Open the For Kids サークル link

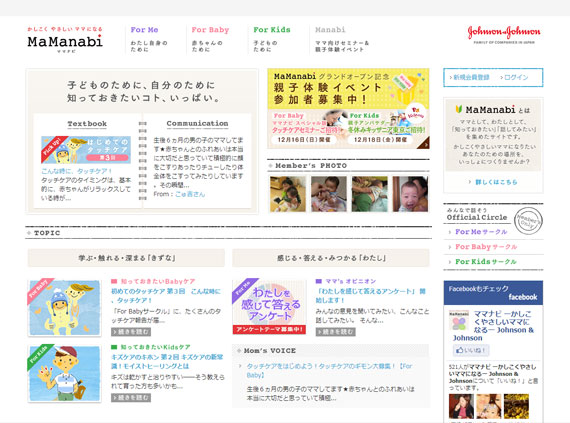coord(485,262)
